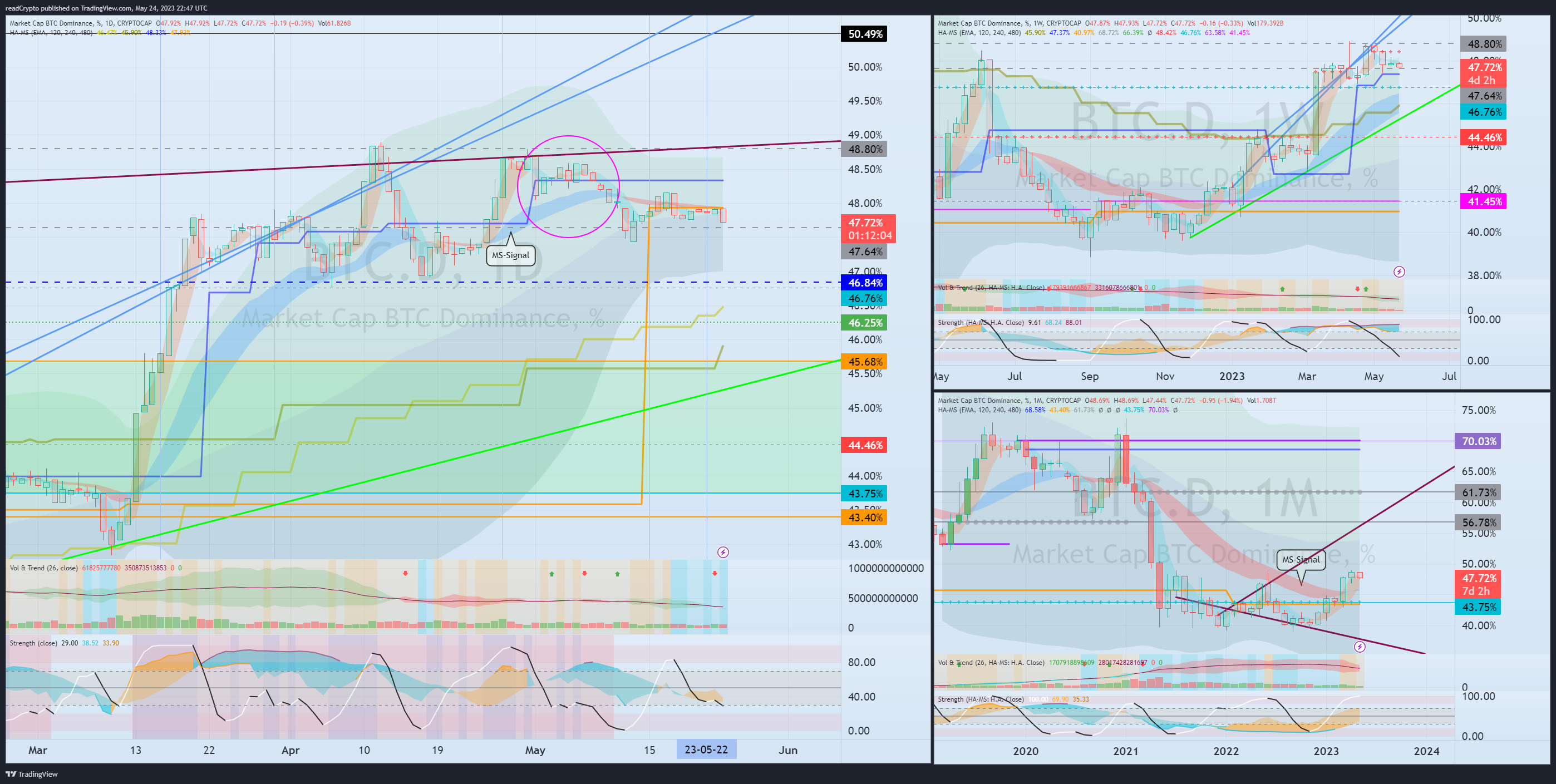Select the purple 70.03% price label
The height and width of the screenshot is (784, 1556).
tap(1478, 442)
